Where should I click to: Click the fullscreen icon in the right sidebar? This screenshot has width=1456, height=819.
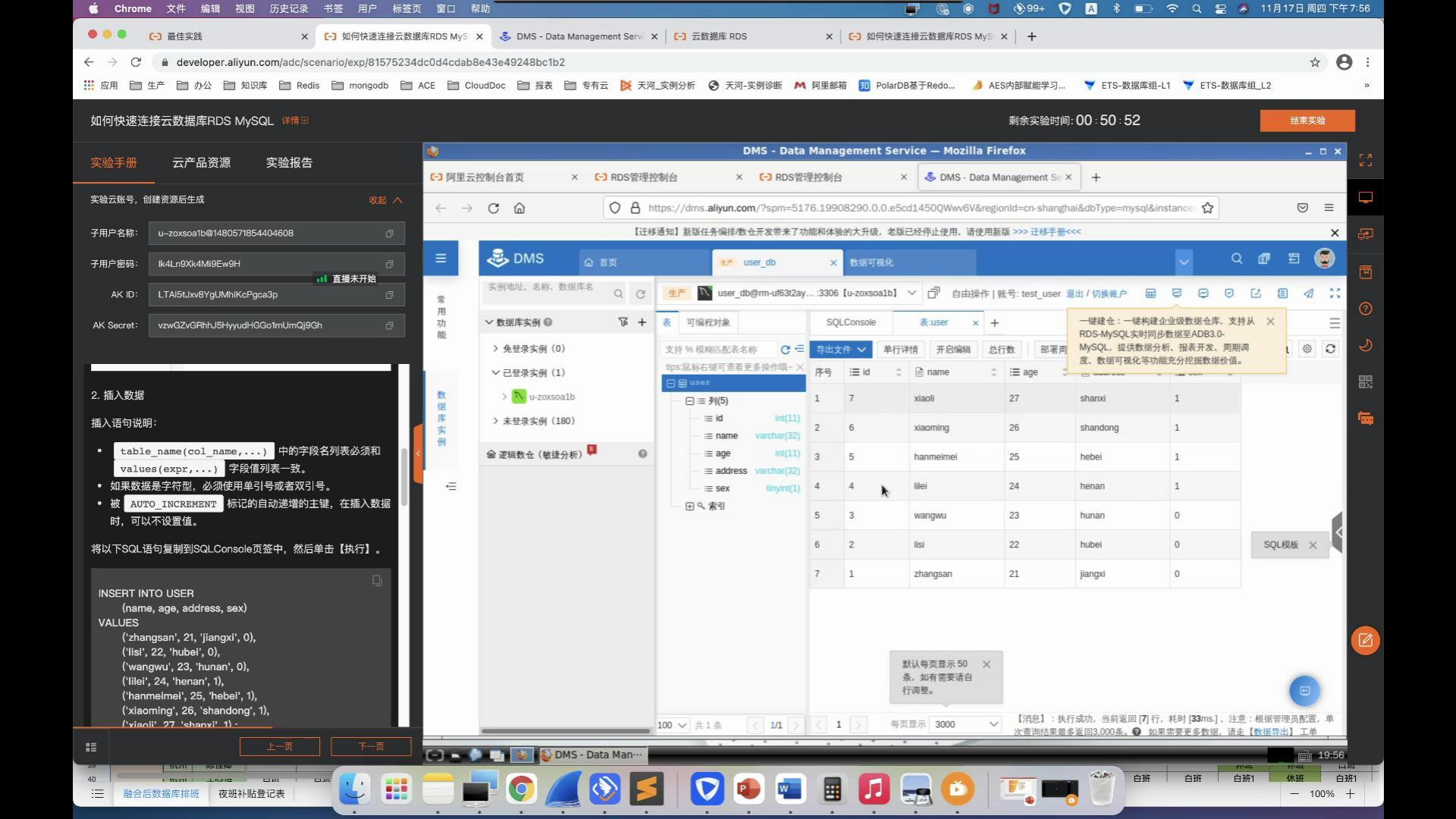(x=1366, y=160)
